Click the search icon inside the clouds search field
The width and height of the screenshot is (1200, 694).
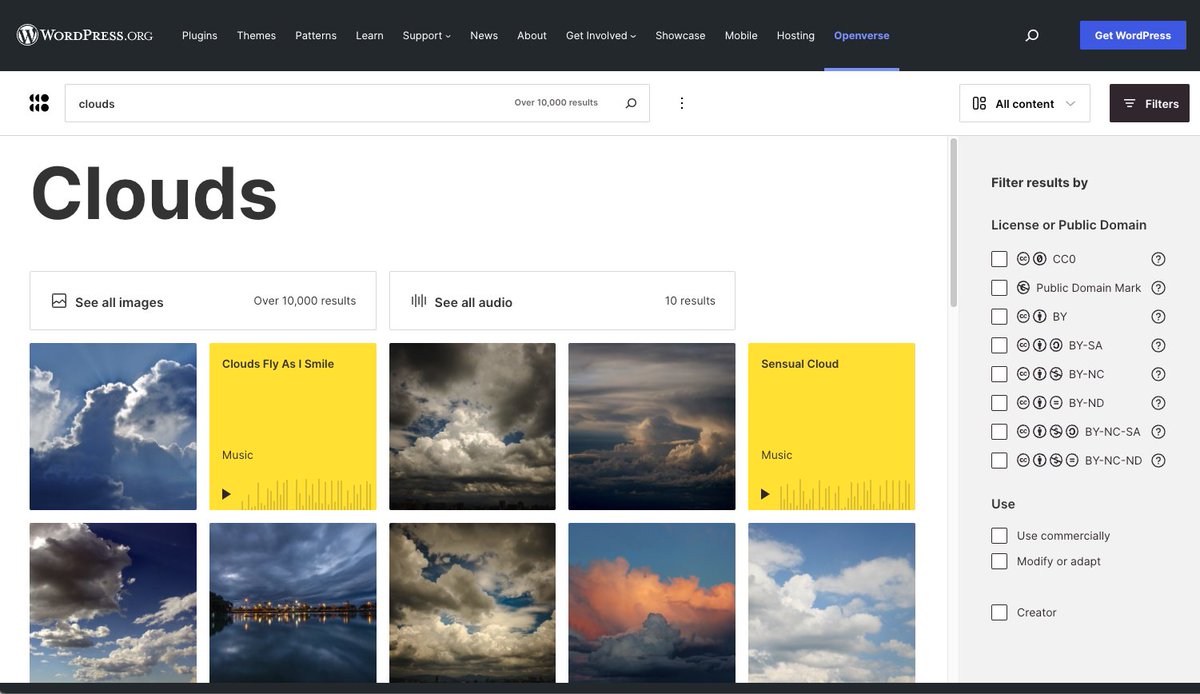[x=629, y=102]
